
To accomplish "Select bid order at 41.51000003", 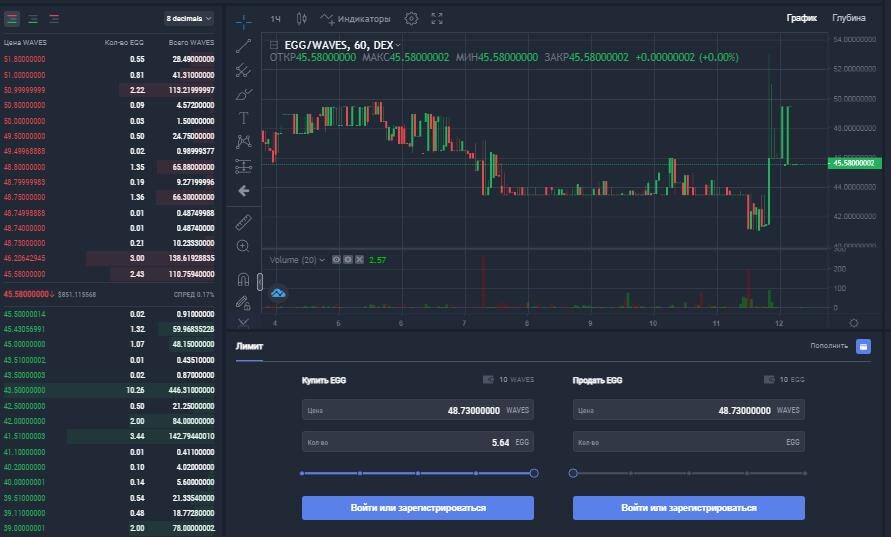I will pos(109,436).
